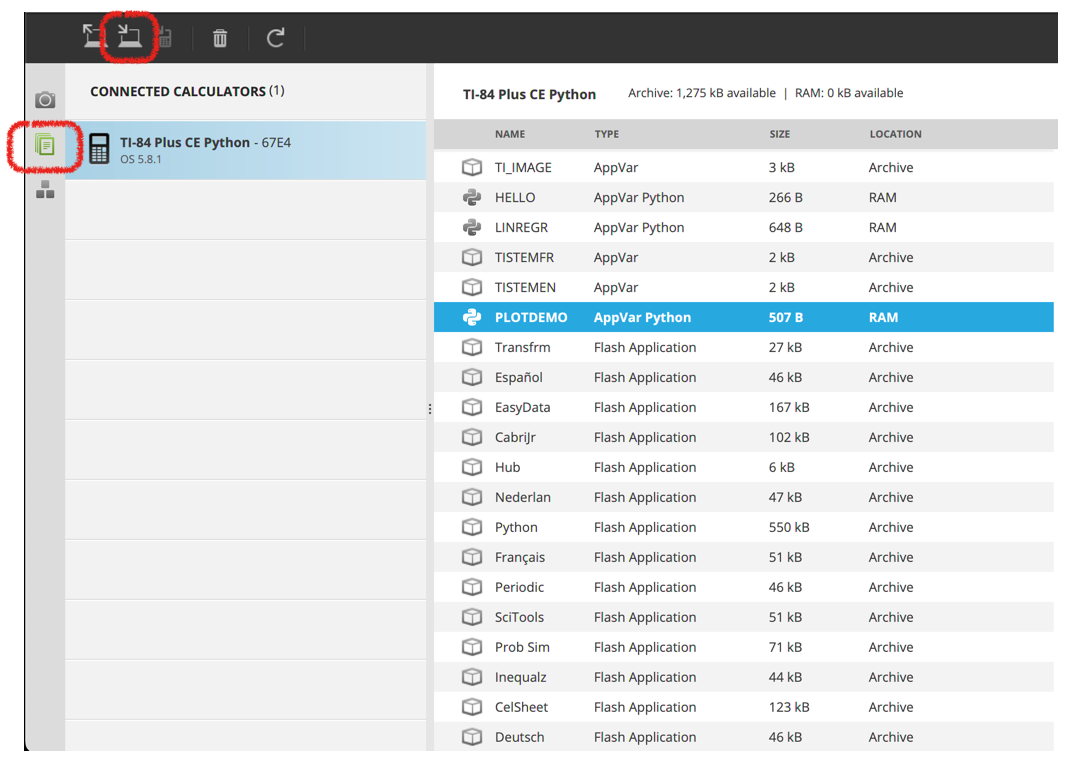Select the Deutsch application name

tap(519, 737)
